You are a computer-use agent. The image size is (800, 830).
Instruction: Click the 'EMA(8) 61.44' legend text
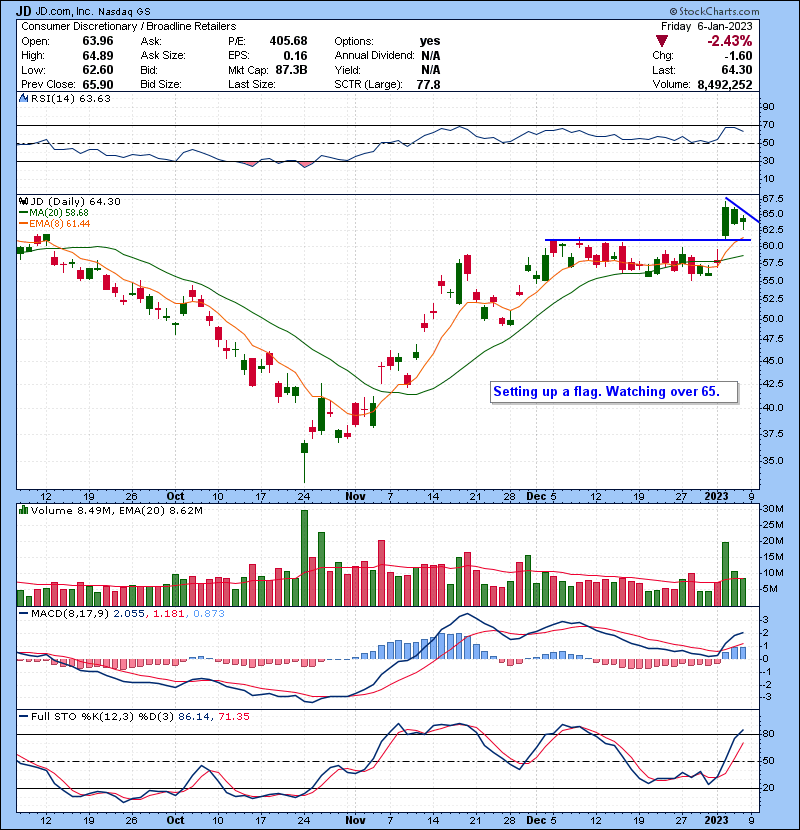coord(60,223)
